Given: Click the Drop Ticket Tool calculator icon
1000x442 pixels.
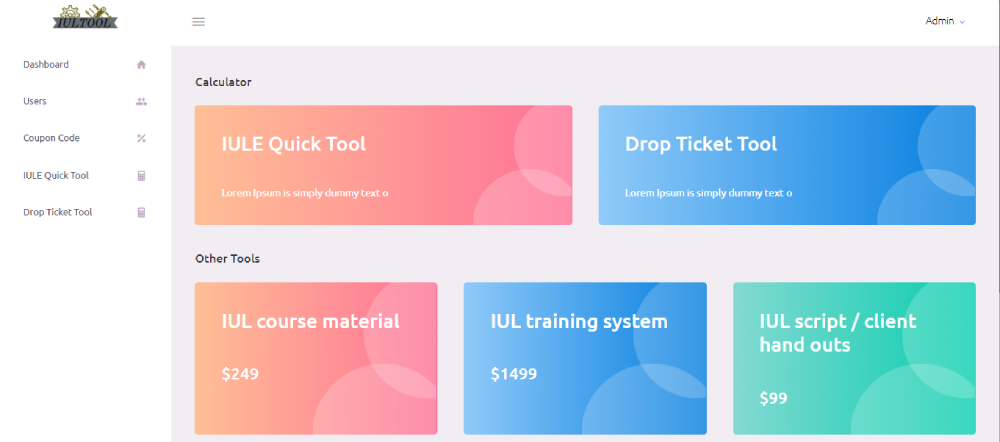Looking at the screenshot, I should (141, 213).
